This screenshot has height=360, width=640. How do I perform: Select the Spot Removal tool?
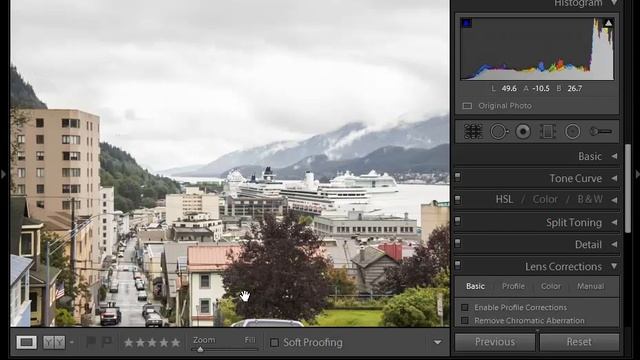click(499, 132)
